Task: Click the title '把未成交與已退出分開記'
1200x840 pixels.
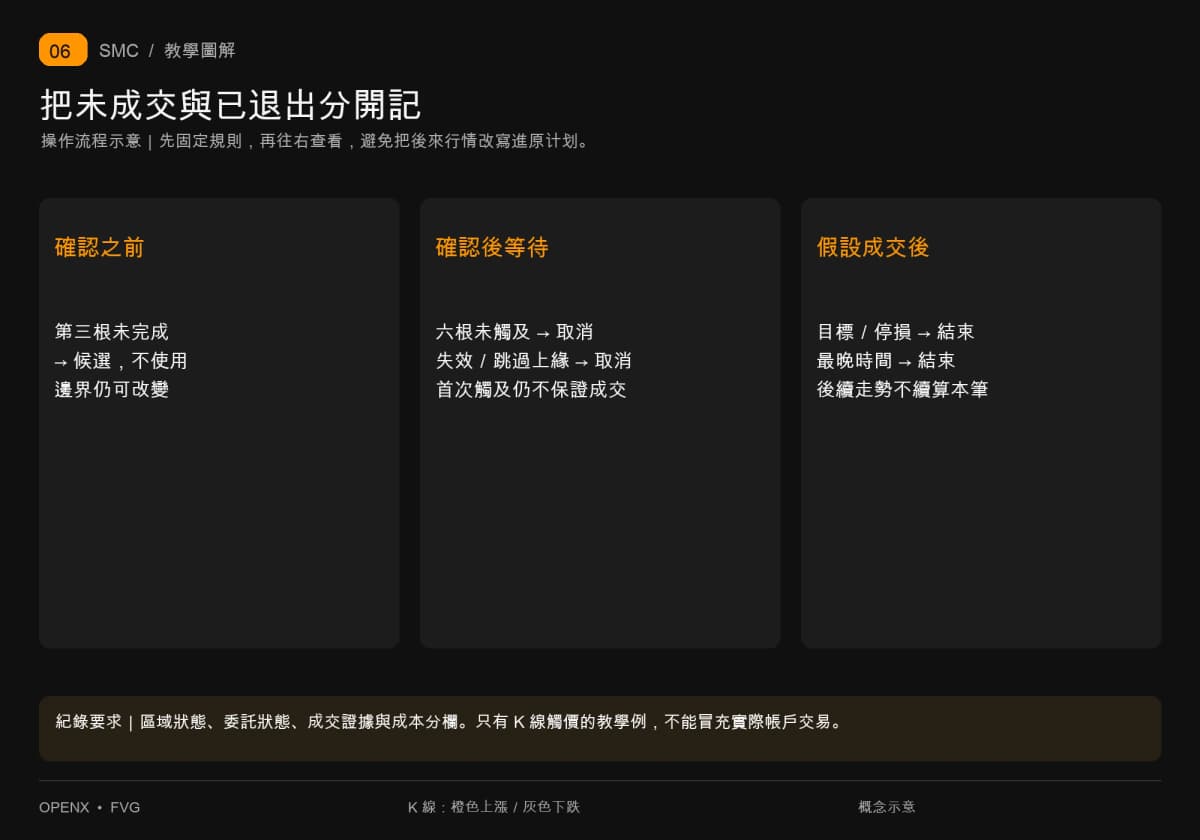Action: tap(231, 105)
